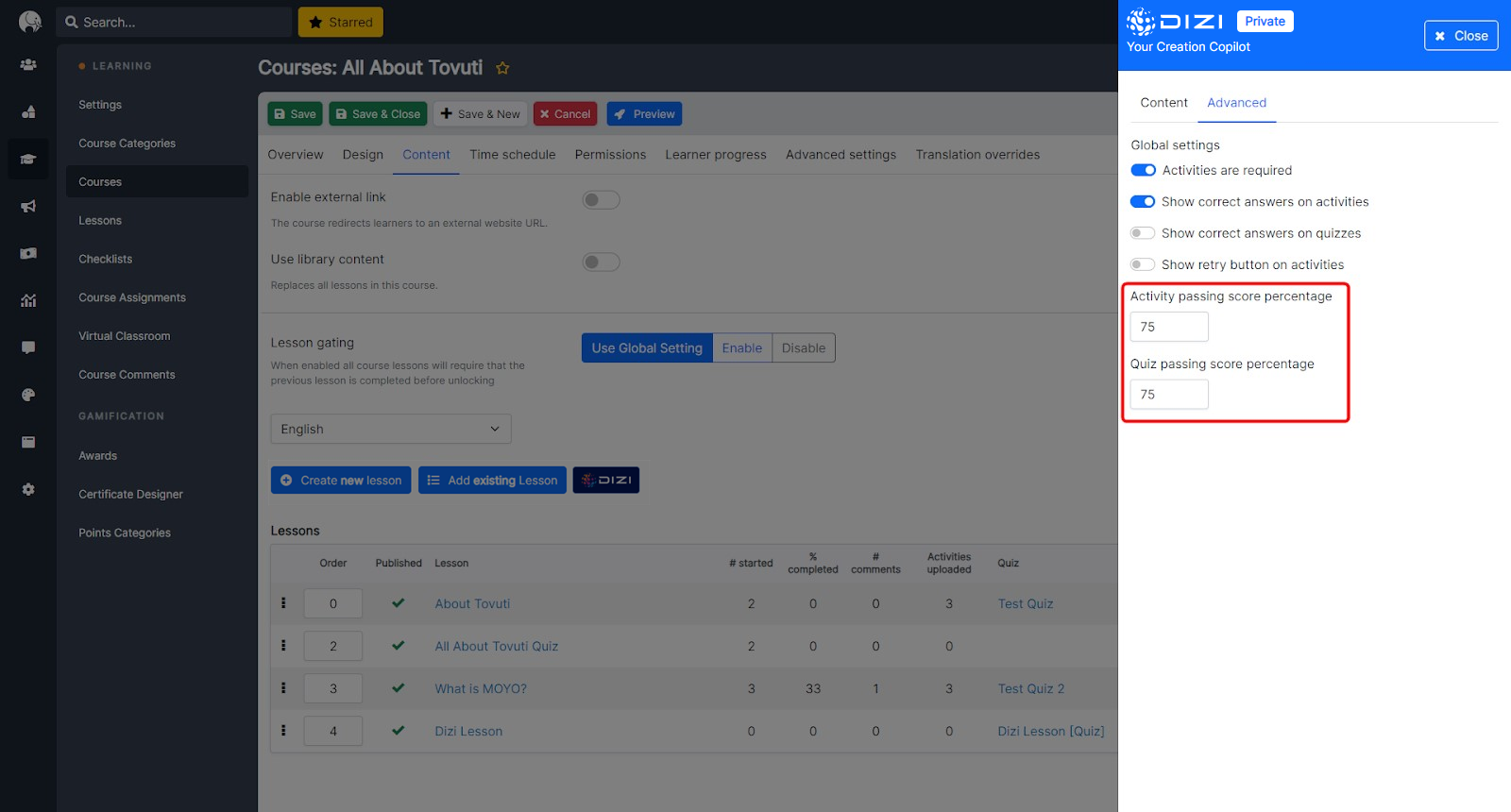Switch DIZI panel to Content tab
Screen dimensions: 1511x812
[1163, 103]
